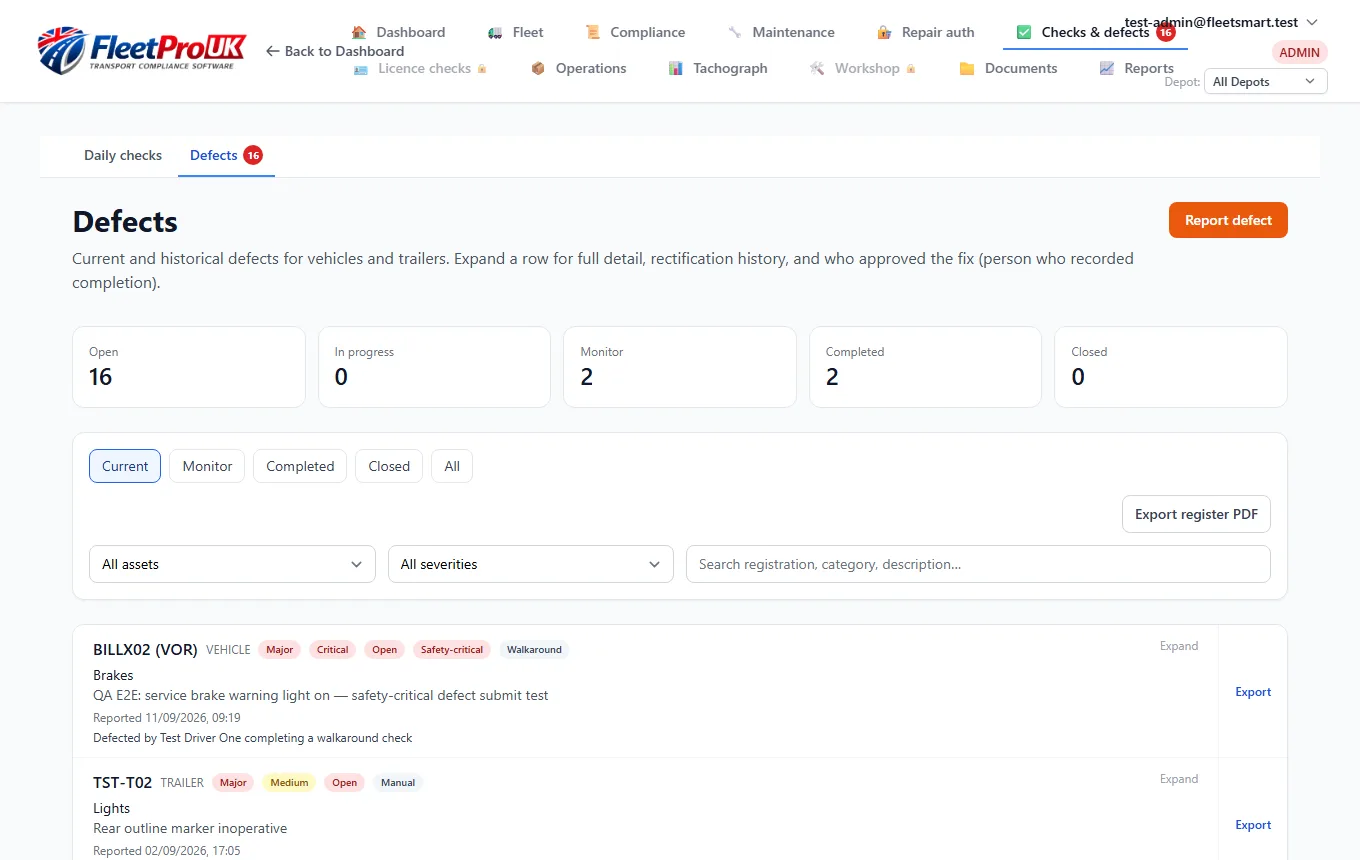Focus the search registration input field
Image resolution: width=1360 pixels, height=860 pixels.
978,564
